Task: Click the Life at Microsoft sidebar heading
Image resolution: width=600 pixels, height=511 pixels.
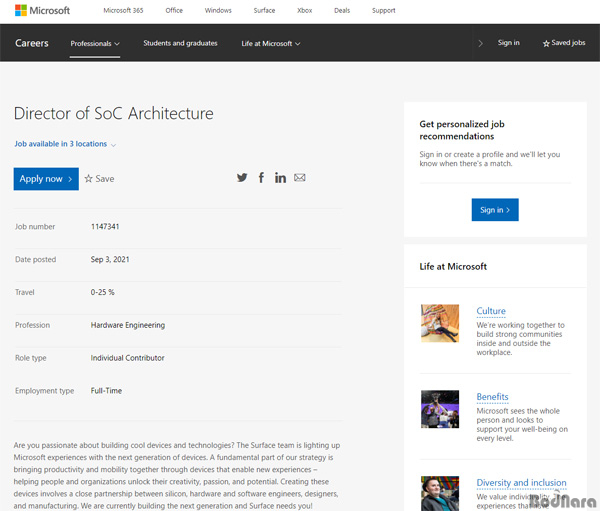Action: click(x=453, y=266)
